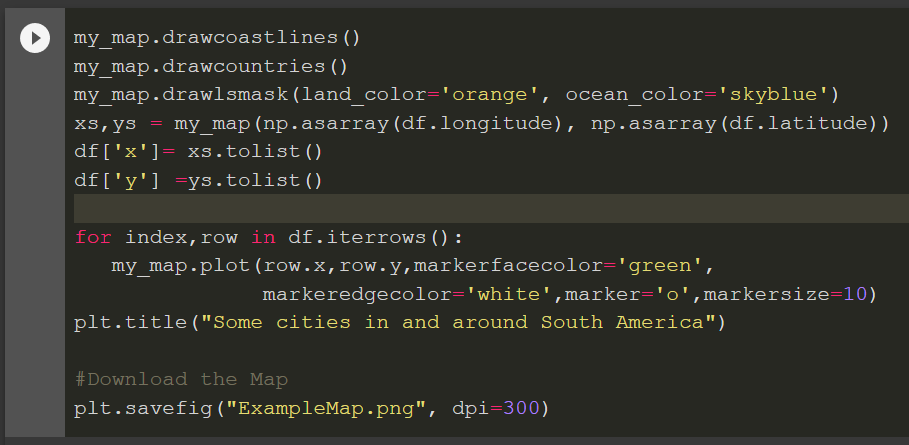Click the 'for' keyword in loop
909x445 pixels.
click(93, 238)
